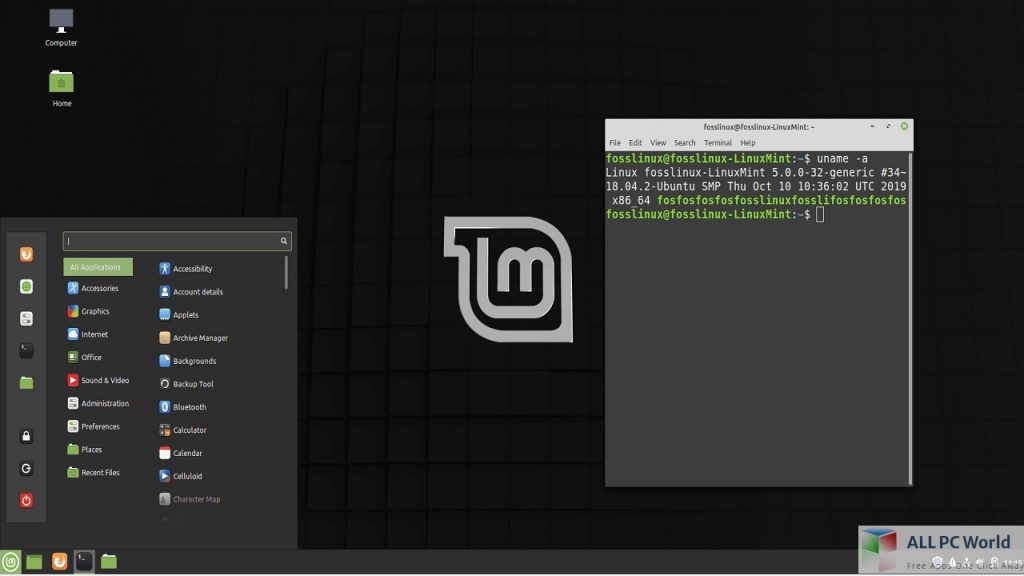Lock the screen using the padlock icon
Viewport: 1024px width, 576px height.
[26, 437]
